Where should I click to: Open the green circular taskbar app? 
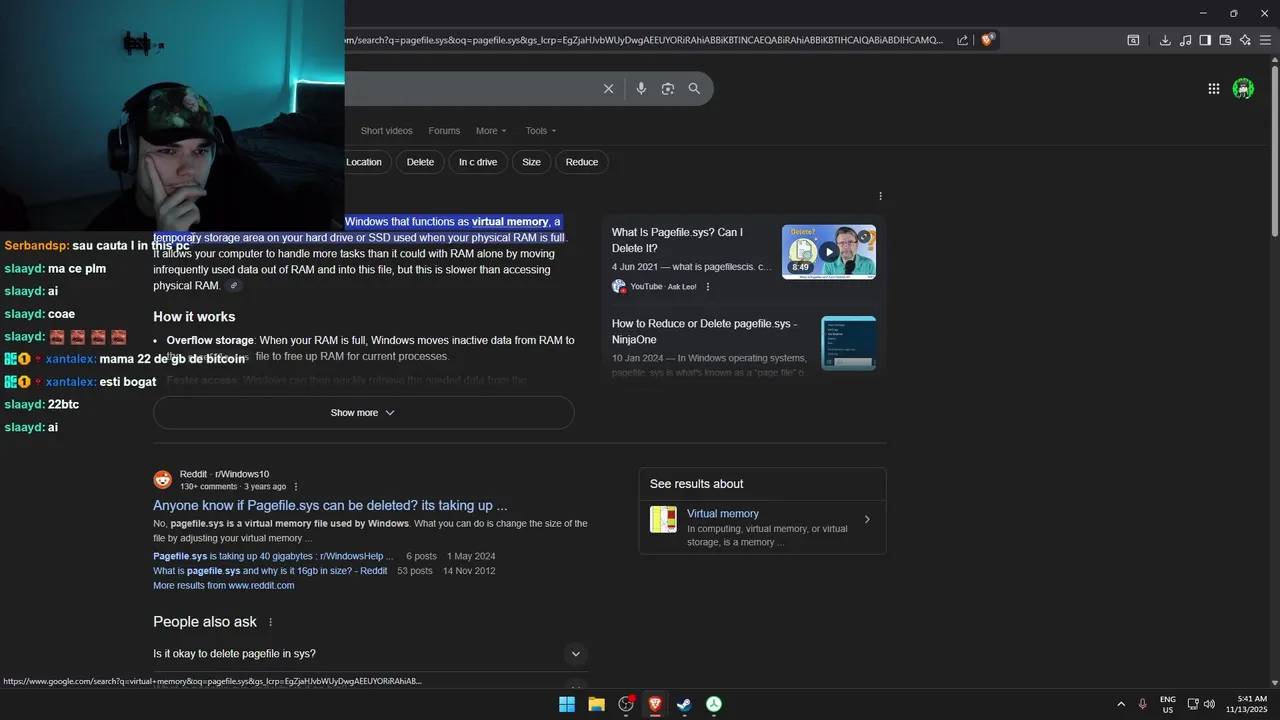click(714, 704)
